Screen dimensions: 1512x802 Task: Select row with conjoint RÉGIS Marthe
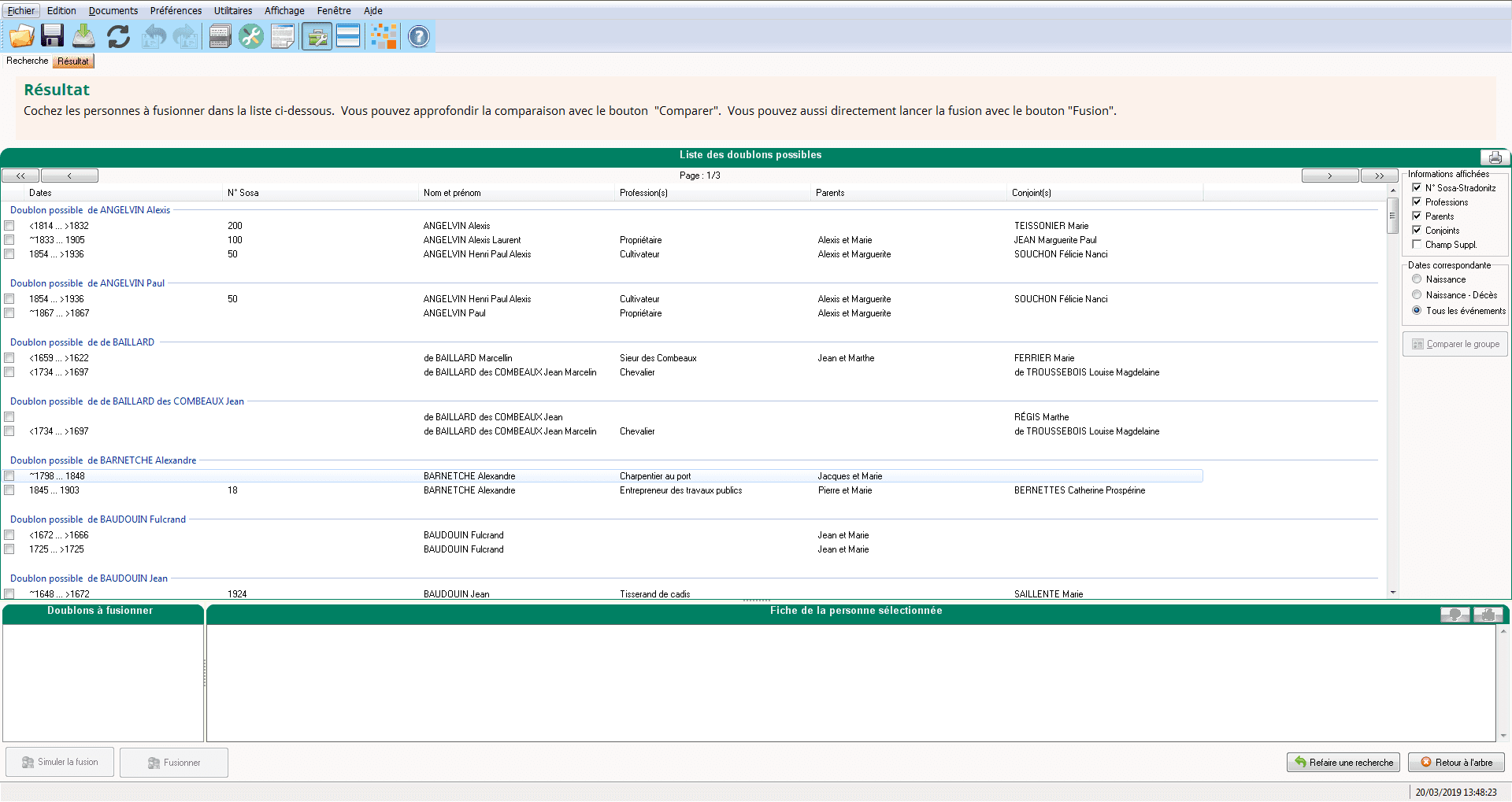[602, 417]
